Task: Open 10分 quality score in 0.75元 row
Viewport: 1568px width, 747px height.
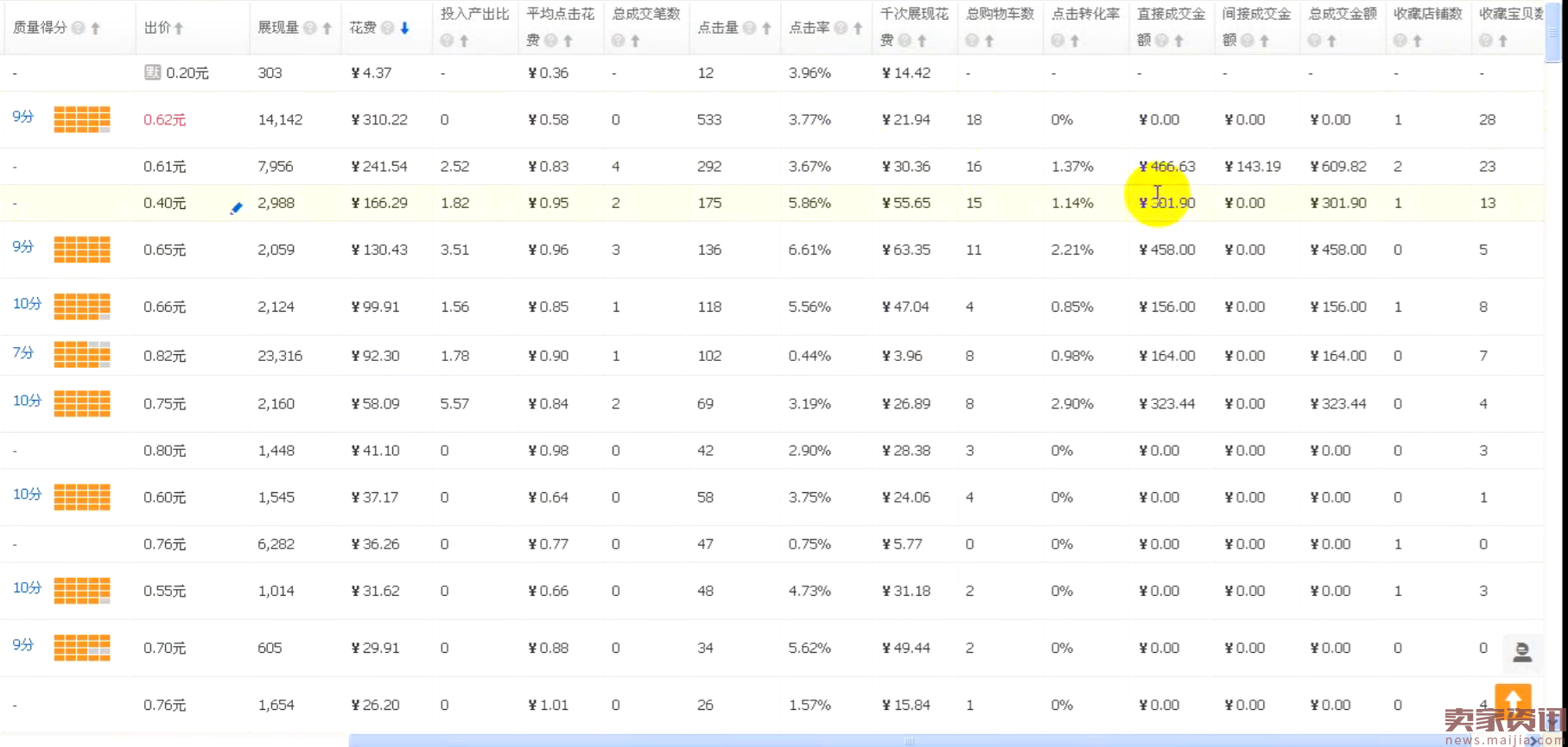Action: pos(27,401)
